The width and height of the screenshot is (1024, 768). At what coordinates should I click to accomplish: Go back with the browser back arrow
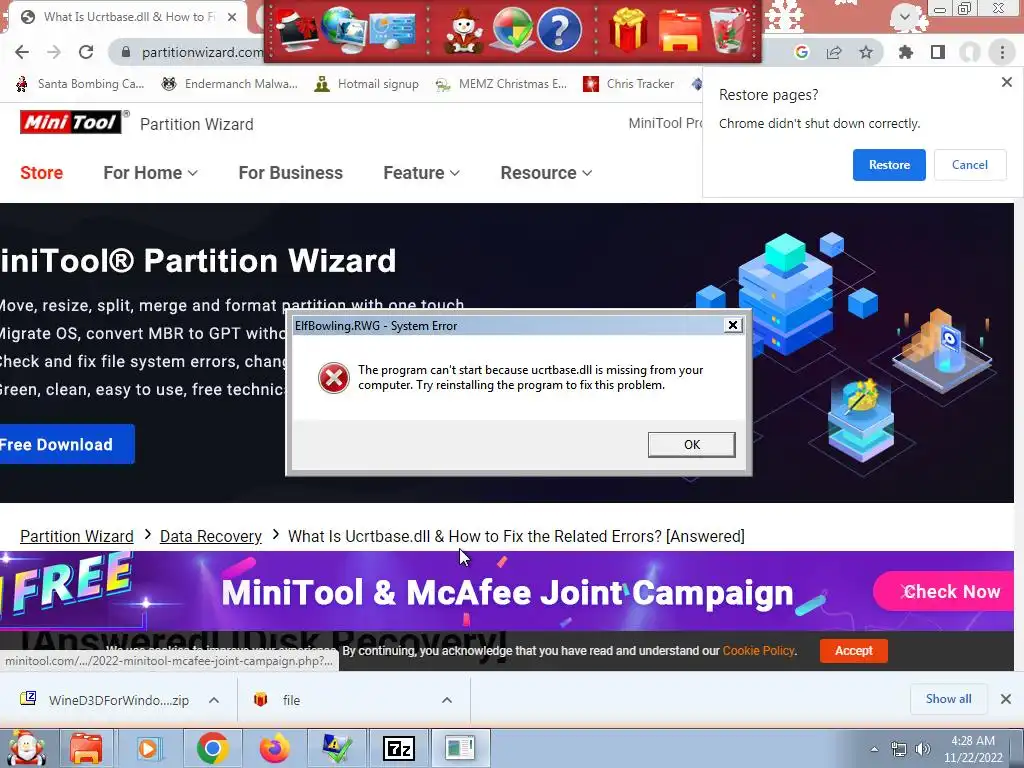(x=22, y=52)
